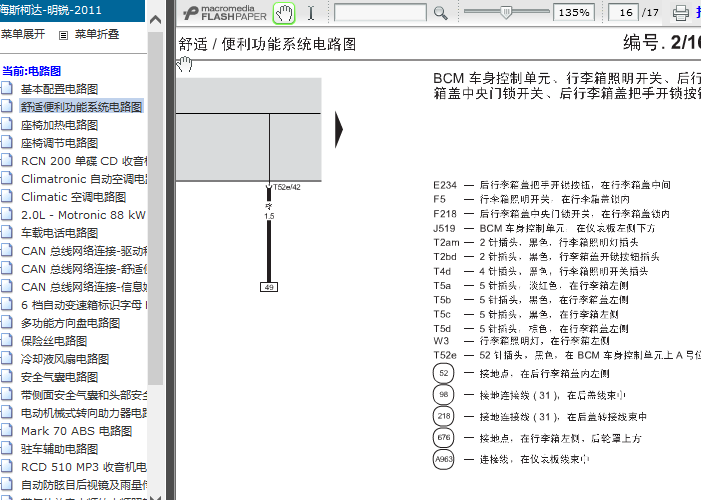The image size is (701, 500).
Task: Click the page number field showing 16
Action: pyautogui.click(x=623, y=13)
